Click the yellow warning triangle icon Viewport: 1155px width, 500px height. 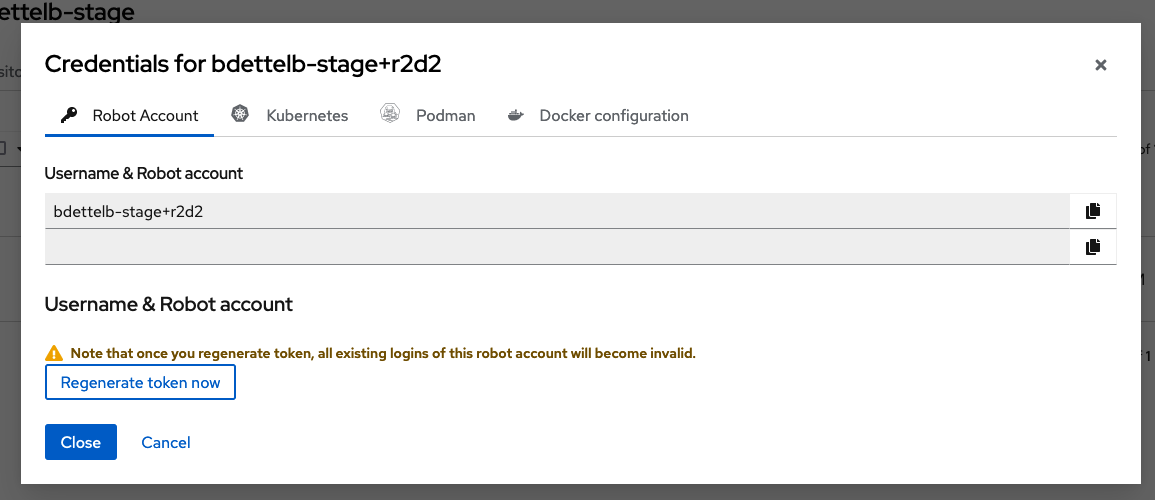[x=54, y=354]
